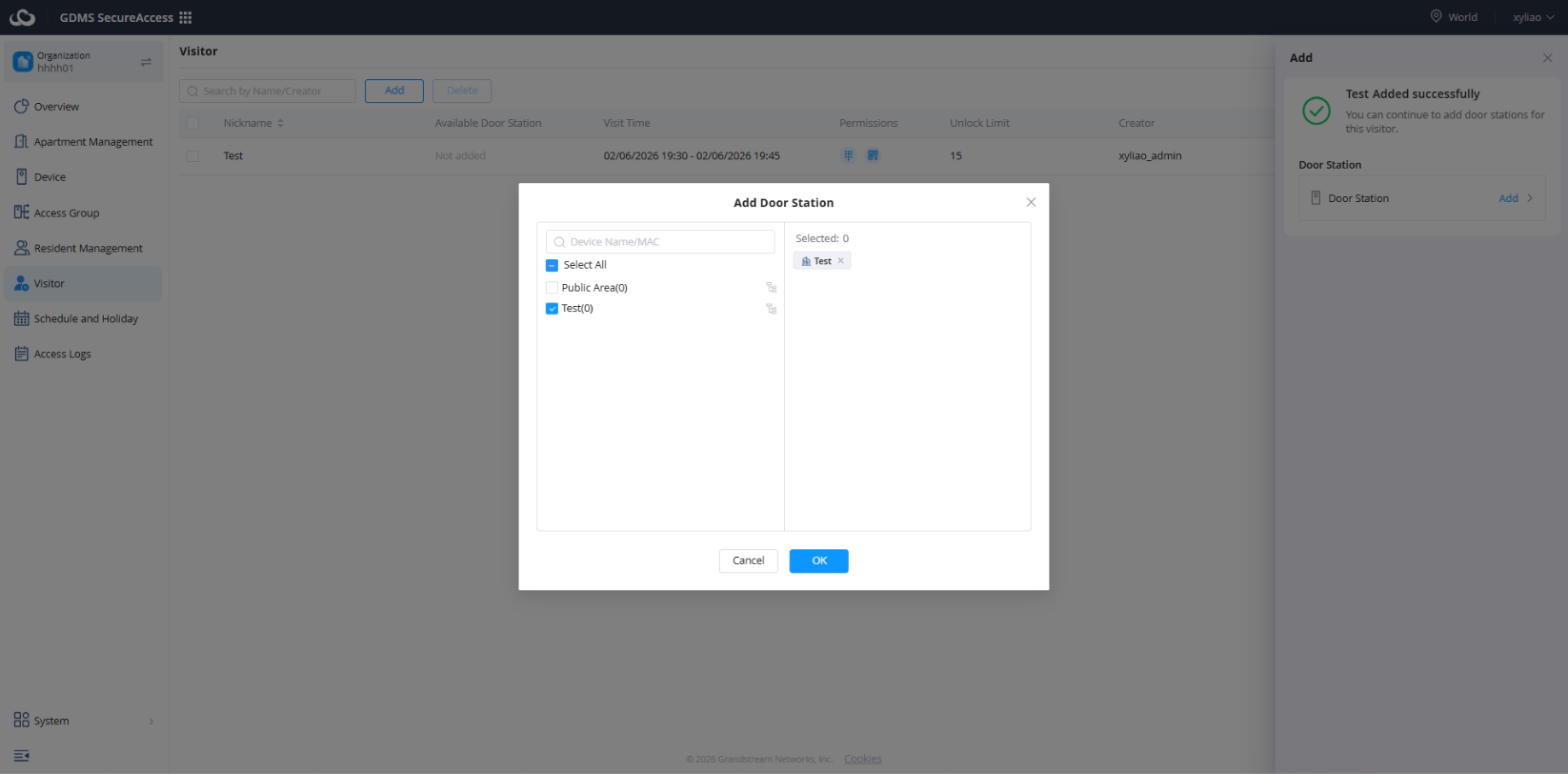
Task: Focus the Search by Name/Creator field
Action: pos(268,91)
